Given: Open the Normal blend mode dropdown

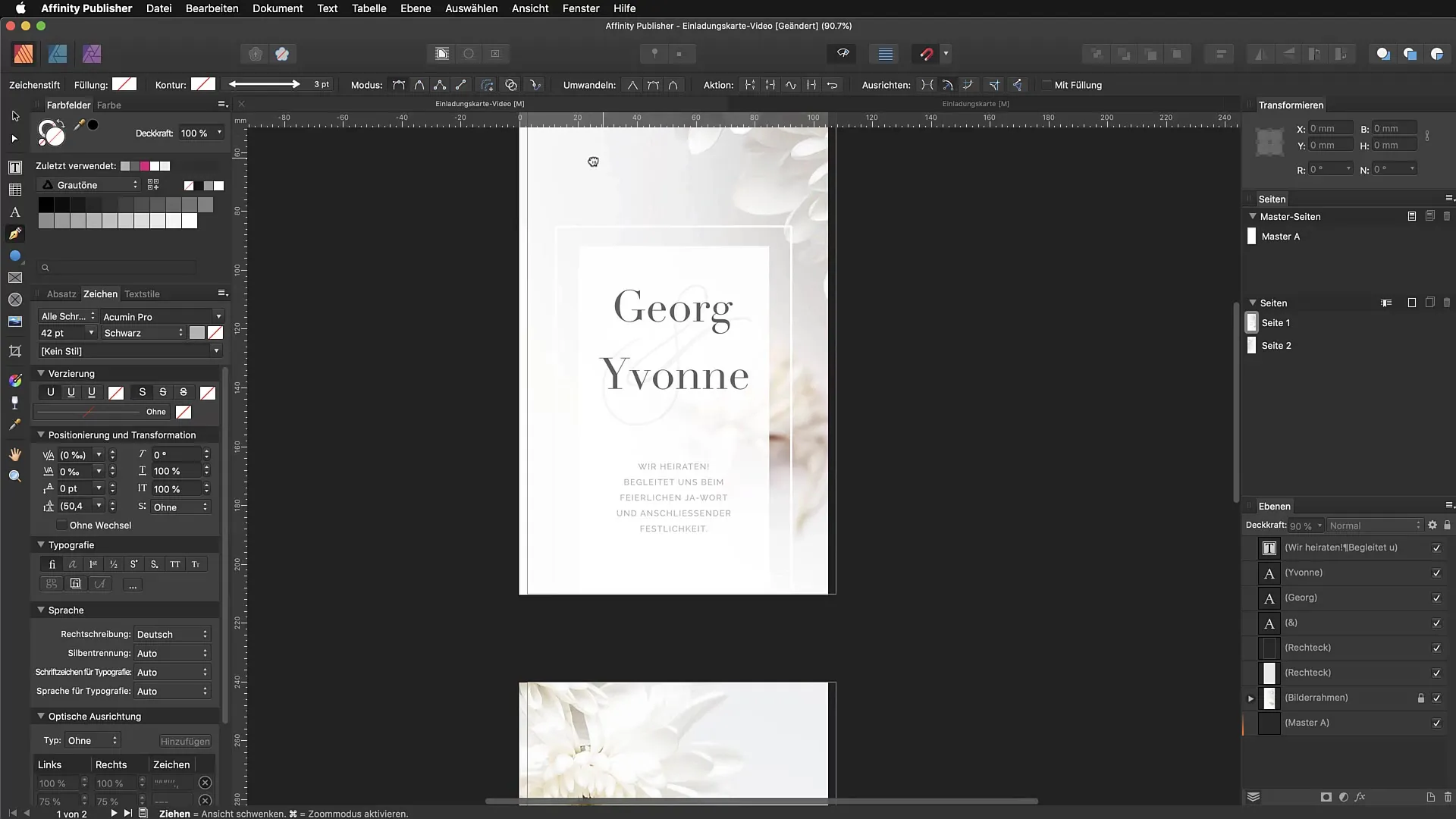Looking at the screenshot, I should (x=1375, y=526).
